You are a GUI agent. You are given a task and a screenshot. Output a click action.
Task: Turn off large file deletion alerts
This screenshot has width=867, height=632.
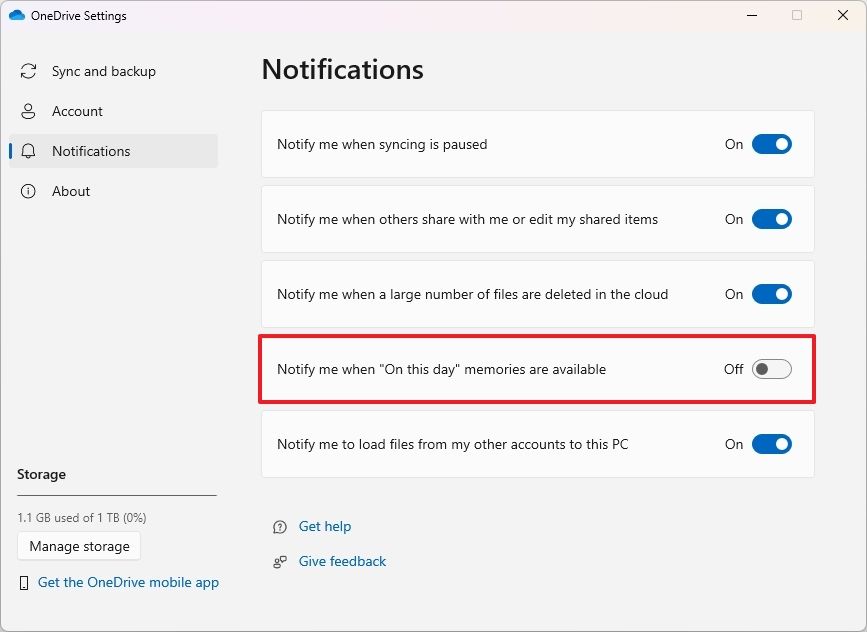pos(771,294)
